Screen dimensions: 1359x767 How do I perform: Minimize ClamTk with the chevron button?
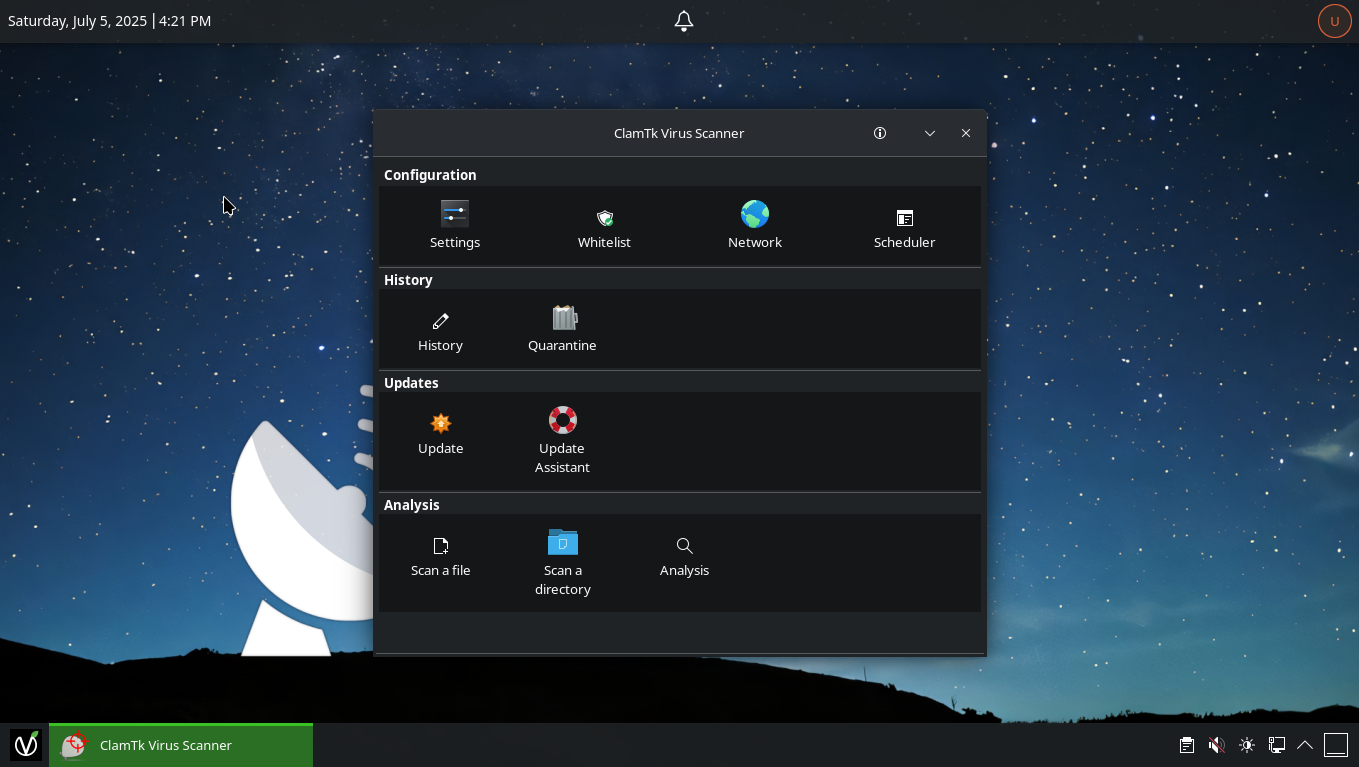tap(930, 133)
